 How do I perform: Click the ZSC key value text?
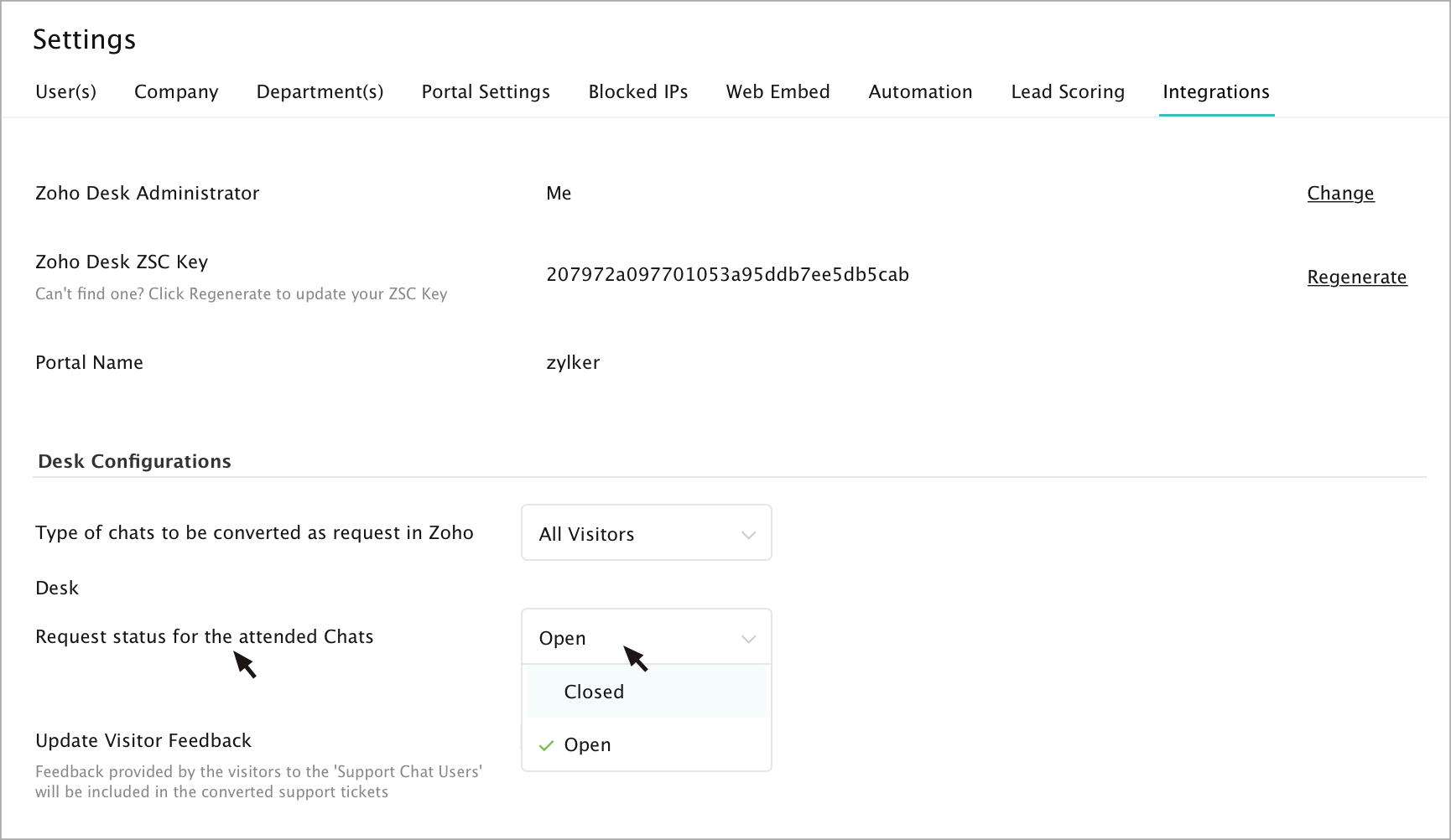(727, 275)
